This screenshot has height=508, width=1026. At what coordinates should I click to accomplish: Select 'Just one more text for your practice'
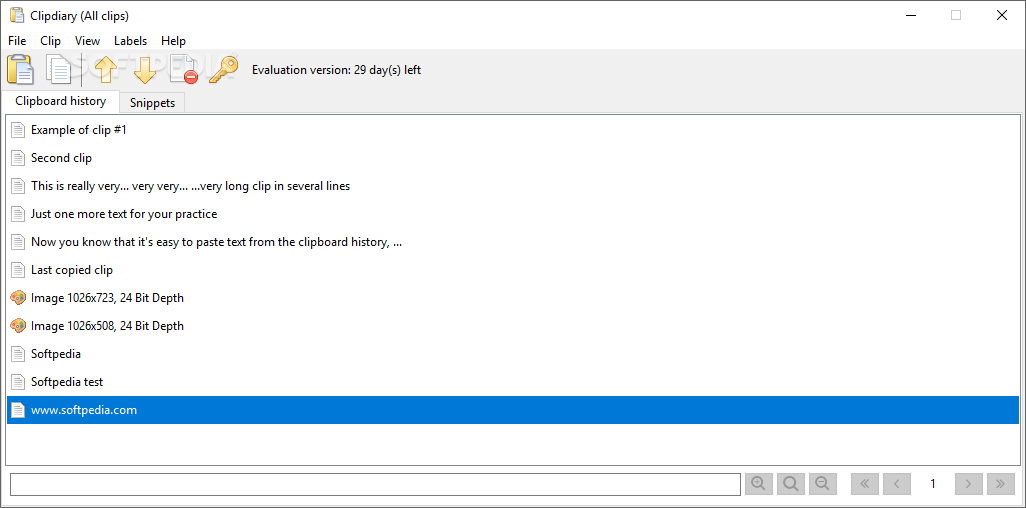513,214
